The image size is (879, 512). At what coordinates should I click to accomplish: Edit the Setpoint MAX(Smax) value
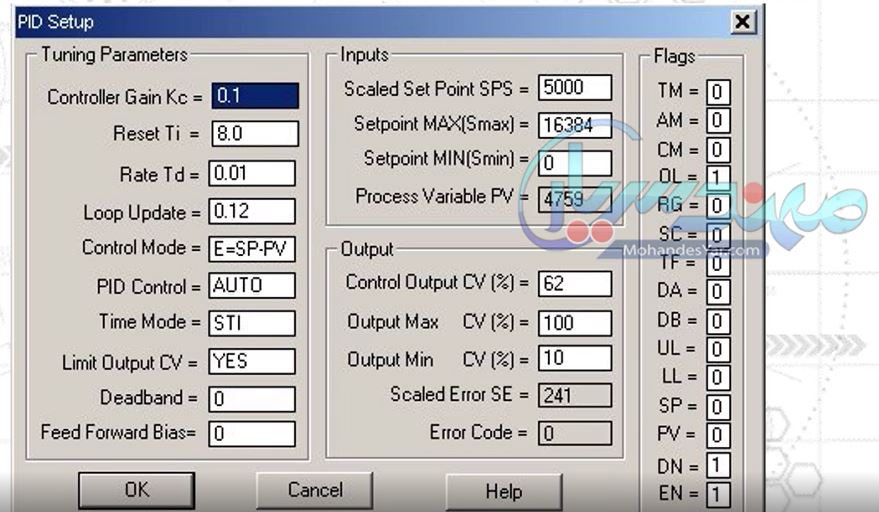[574, 125]
